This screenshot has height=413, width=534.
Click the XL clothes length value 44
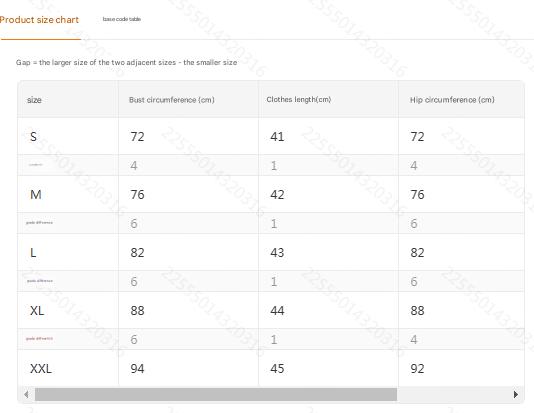pos(277,311)
